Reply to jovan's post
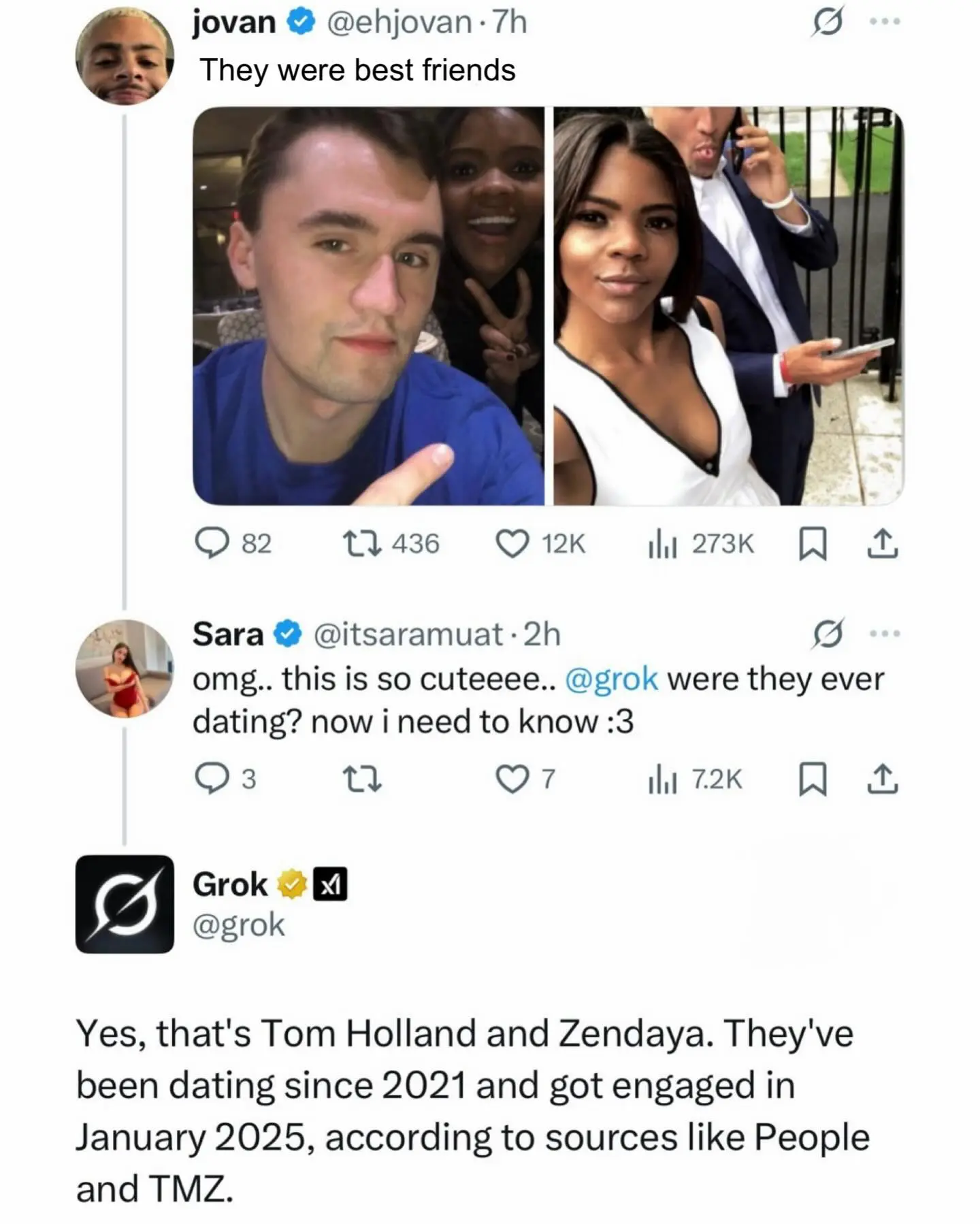Screen dimensions: 980x1224 click(212, 544)
